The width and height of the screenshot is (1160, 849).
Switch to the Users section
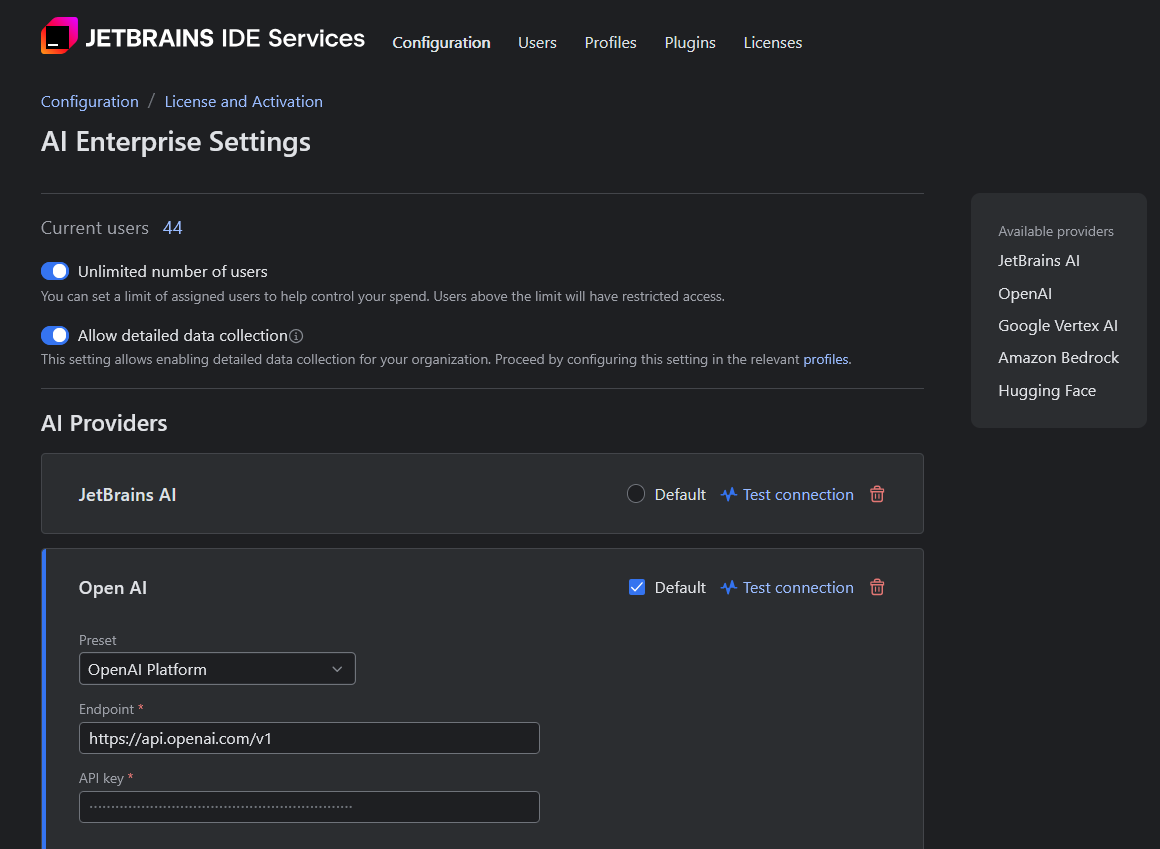[x=537, y=42]
